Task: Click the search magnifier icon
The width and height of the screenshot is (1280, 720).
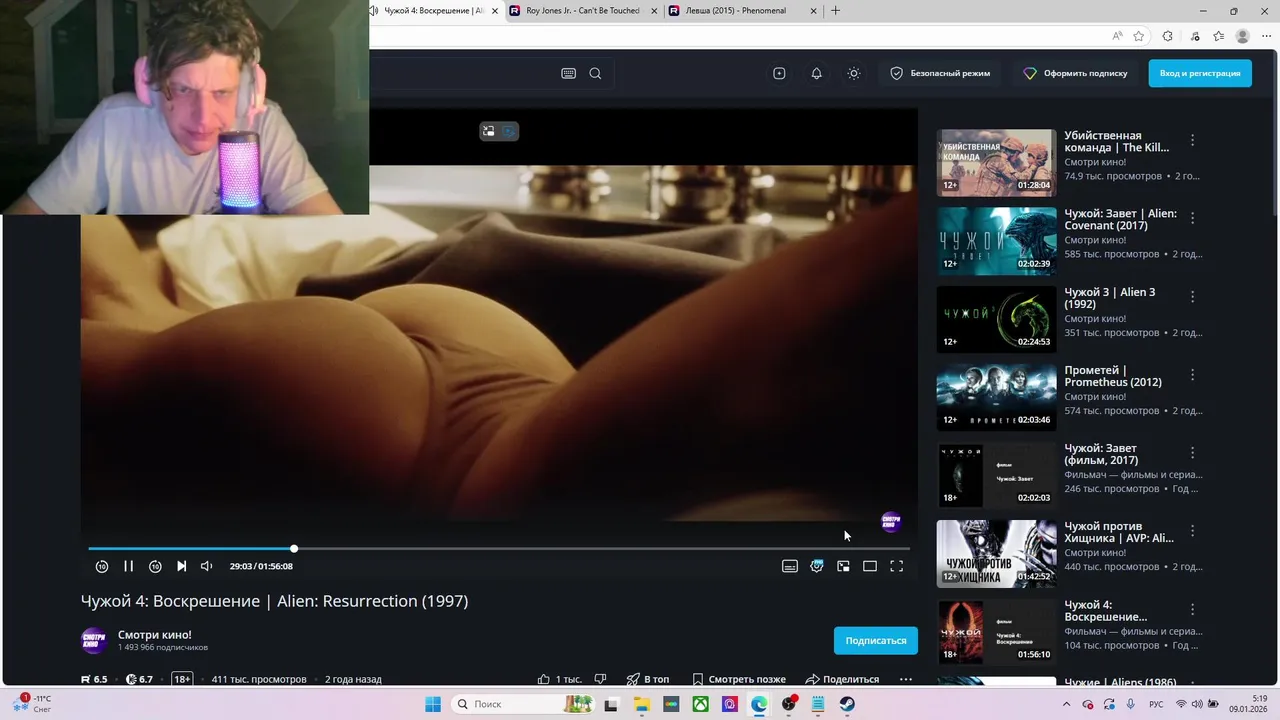Action: tap(595, 73)
